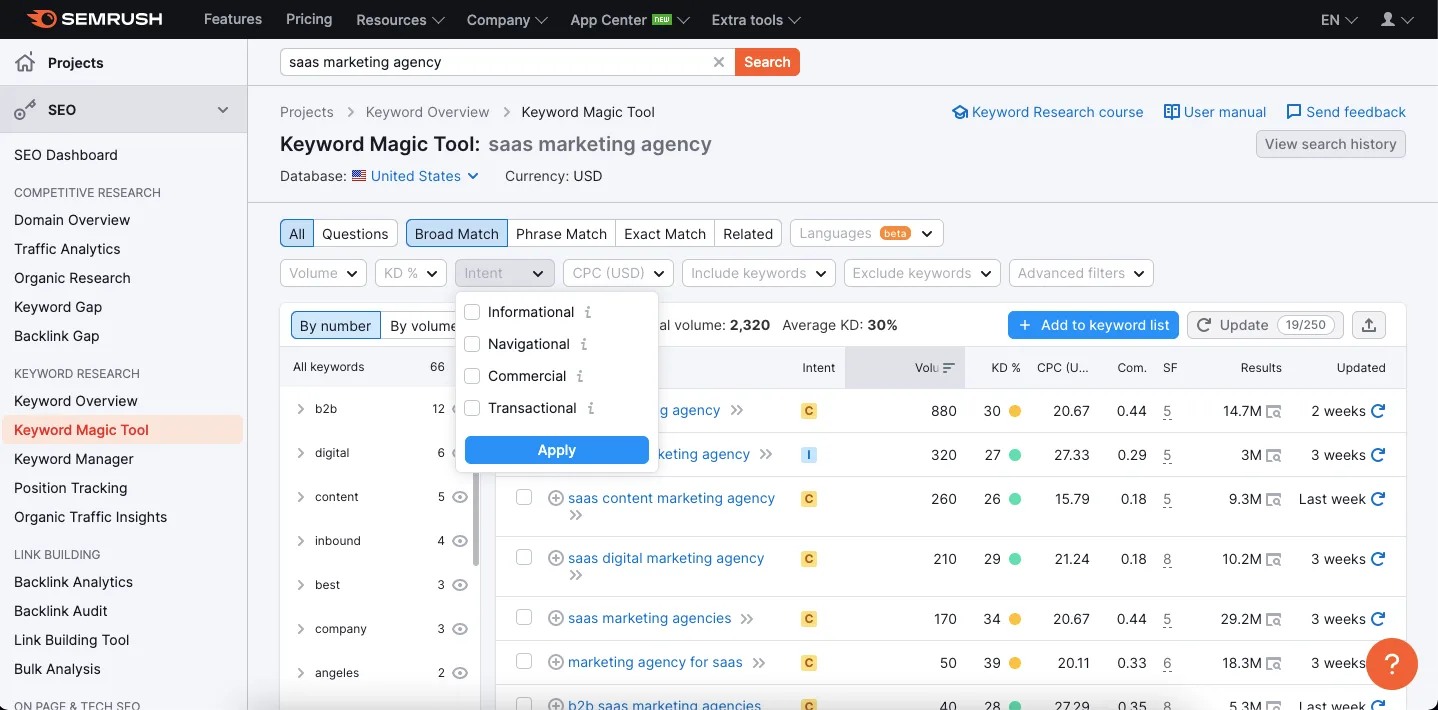Image resolution: width=1438 pixels, height=710 pixels.
Task: Select checkbox for saas digital marketing agency
Action: point(524,557)
